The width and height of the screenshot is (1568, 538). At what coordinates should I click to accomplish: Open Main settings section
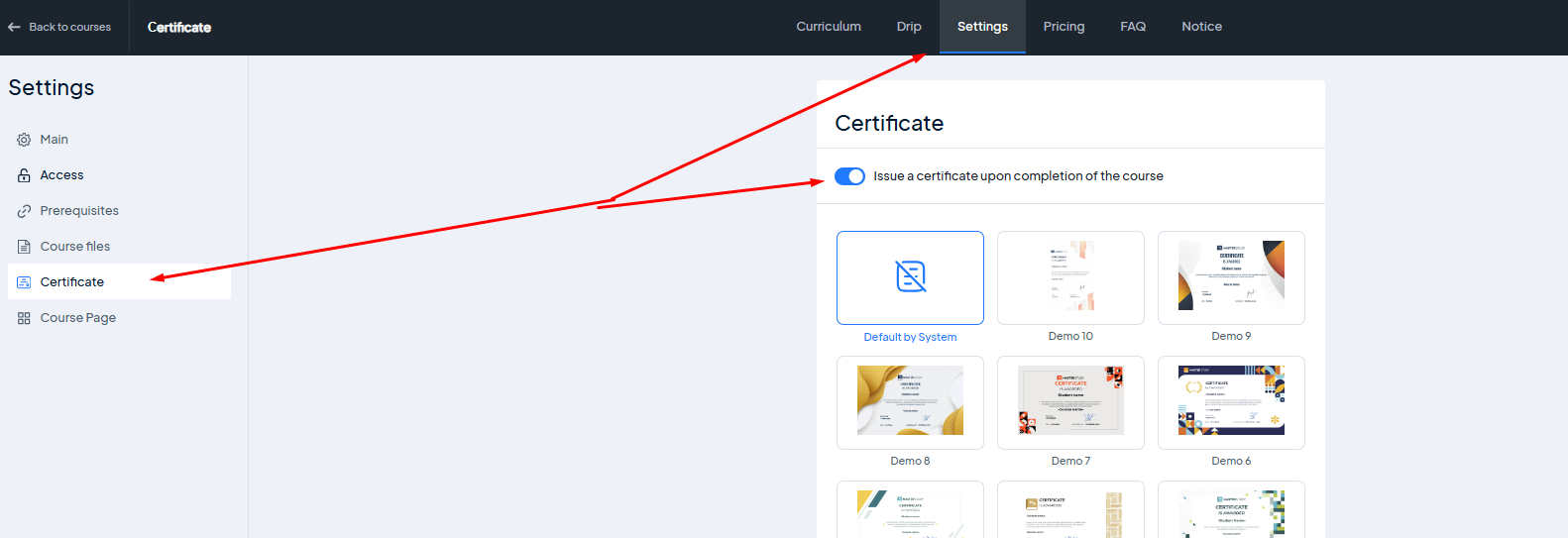[x=119, y=140]
